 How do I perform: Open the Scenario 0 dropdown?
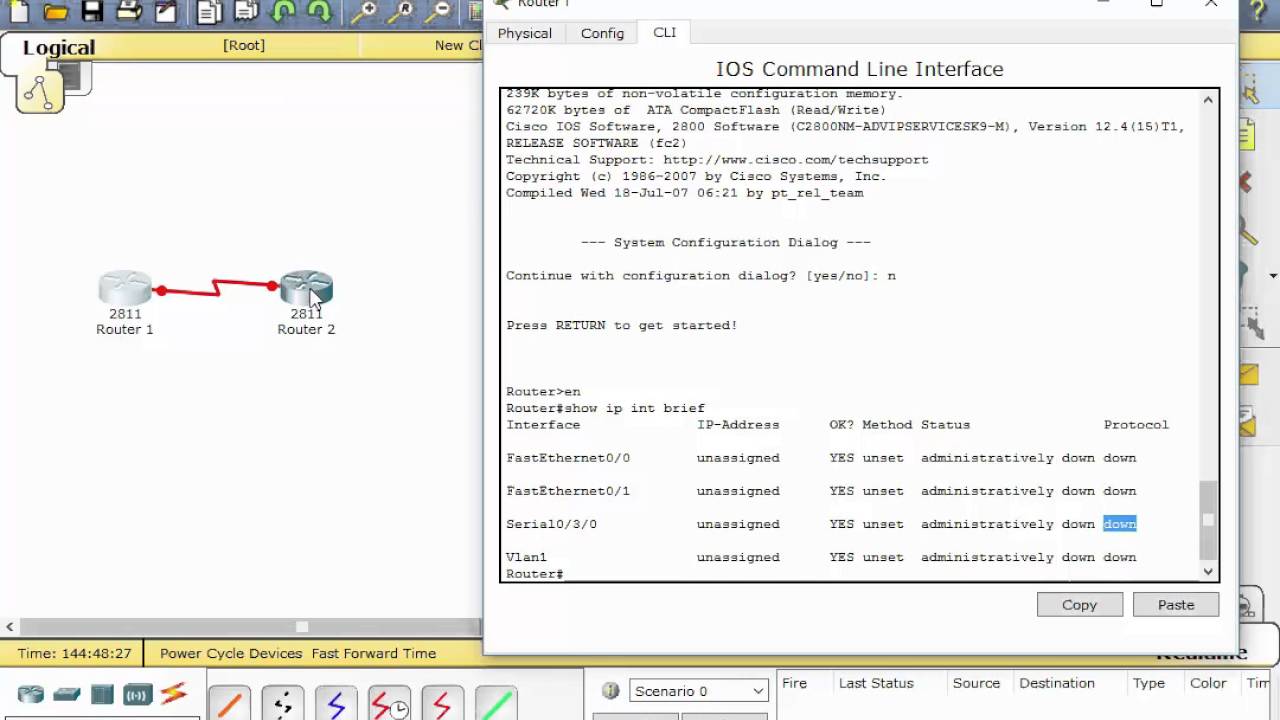click(x=698, y=691)
